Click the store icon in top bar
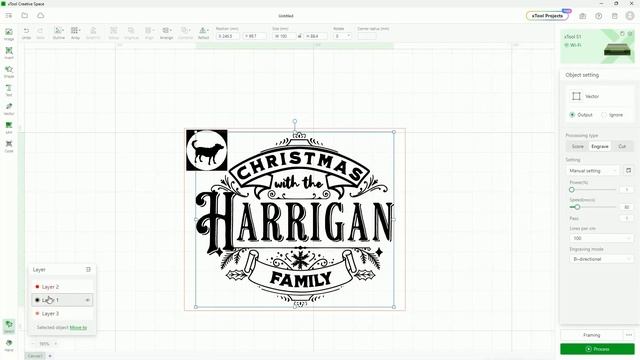The image size is (640, 360). point(614,16)
